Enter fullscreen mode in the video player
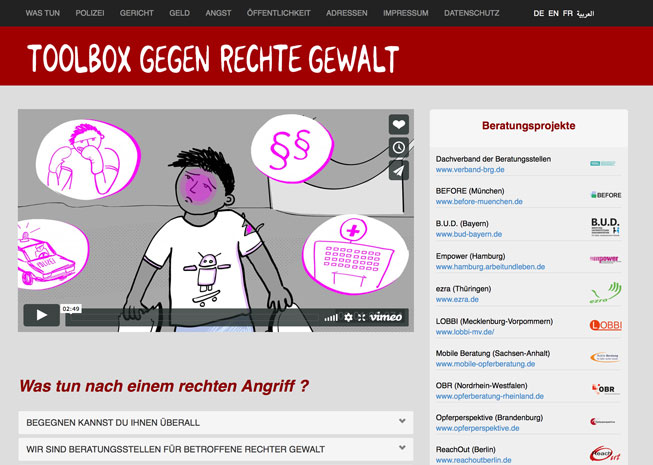This screenshot has height=465, width=653. pyautogui.click(x=361, y=317)
